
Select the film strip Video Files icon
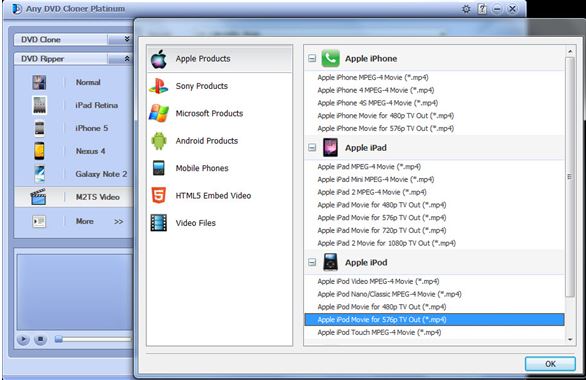click(x=158, y=223)
